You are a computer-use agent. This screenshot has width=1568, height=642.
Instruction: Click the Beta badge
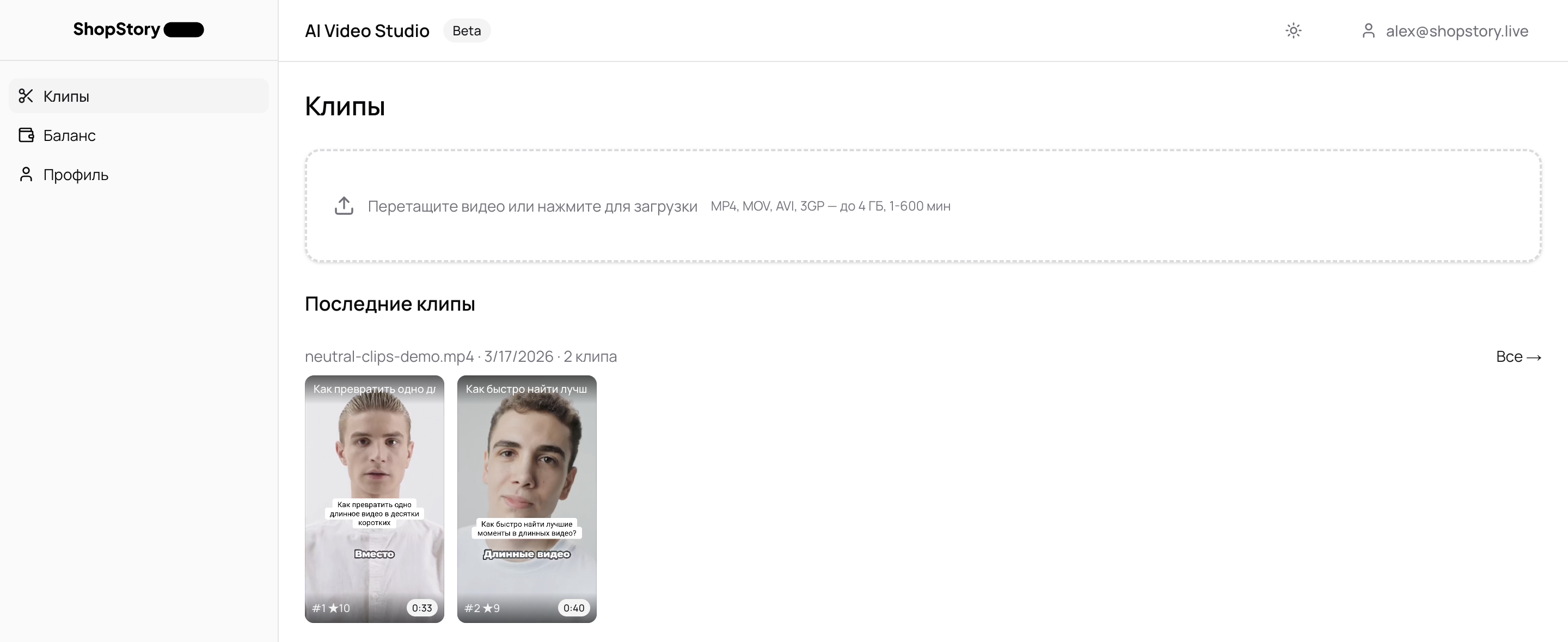[467, 30]
